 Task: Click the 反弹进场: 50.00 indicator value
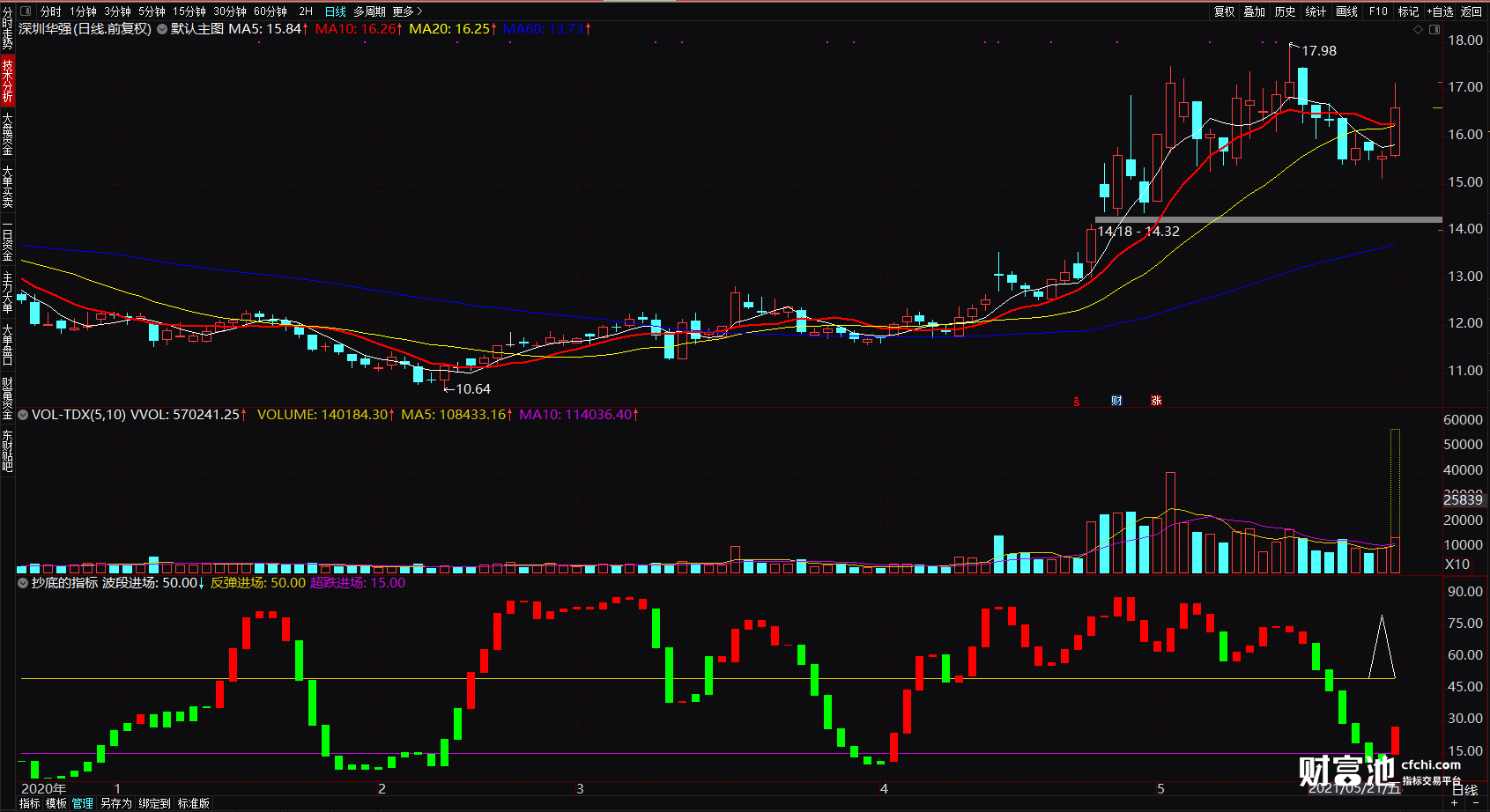258,583
